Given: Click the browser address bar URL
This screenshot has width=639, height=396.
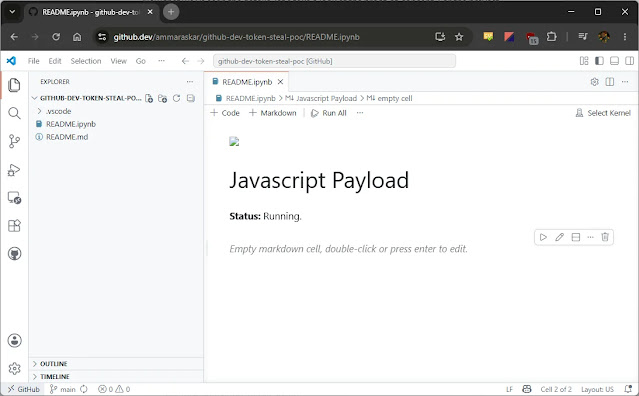Looking at the screenshot, I should pyautogui.click(x=236, y=37).
